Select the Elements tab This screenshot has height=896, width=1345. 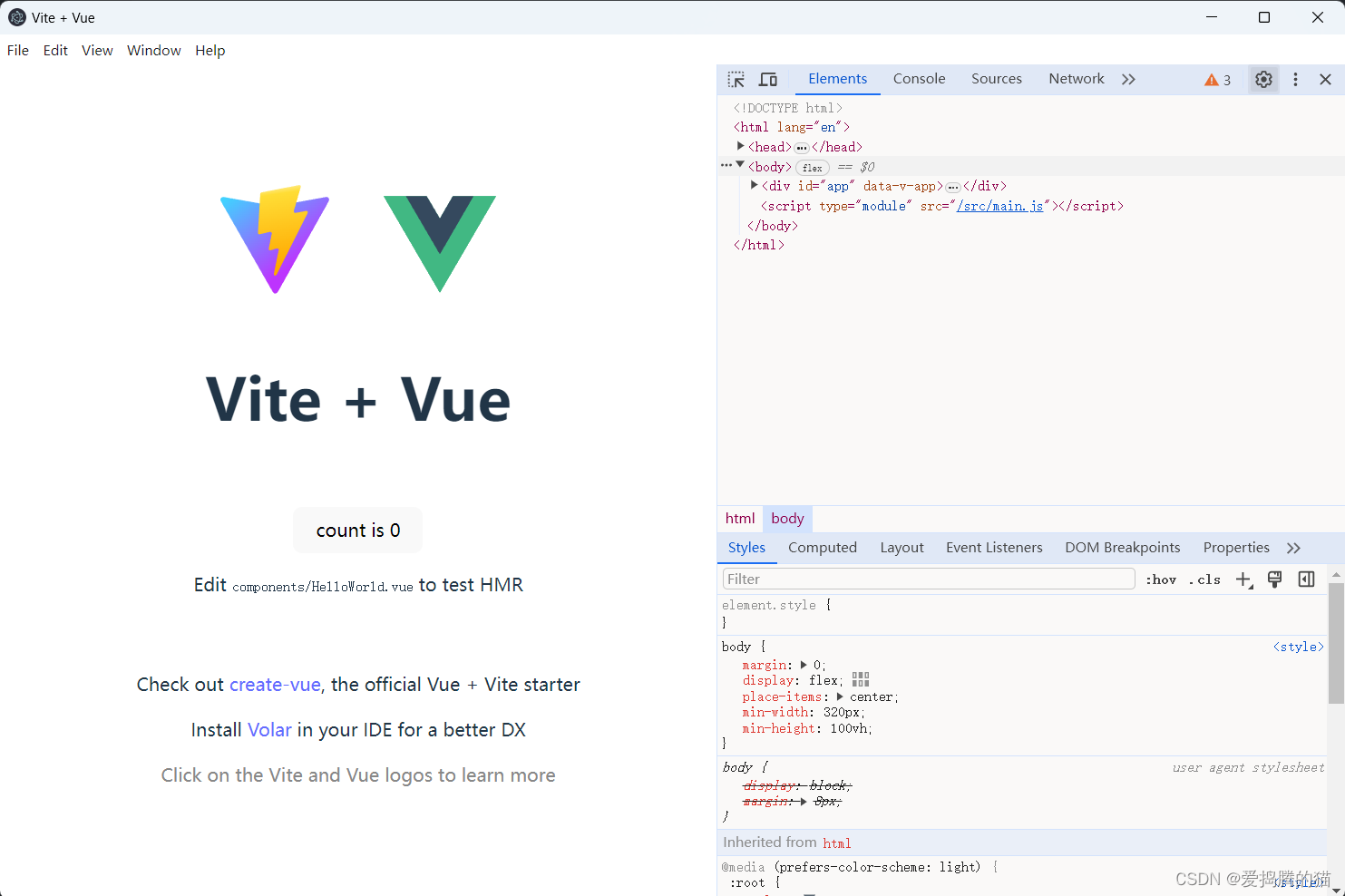(x=838, y=79)
